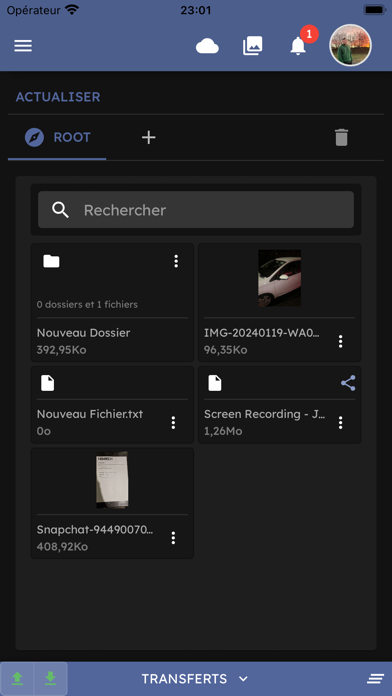Screen dimensions: 392x696
Task: Open the hamburger menu
Action: 23,46
